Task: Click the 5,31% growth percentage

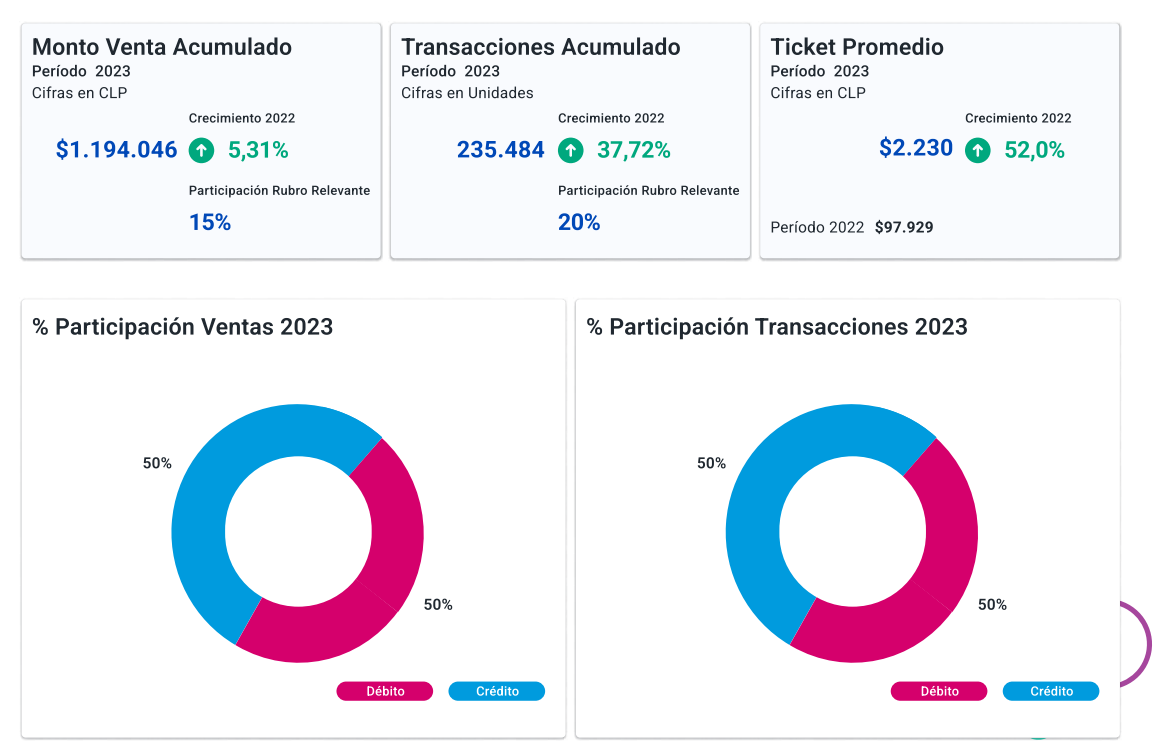Action: tap(258, 151)
